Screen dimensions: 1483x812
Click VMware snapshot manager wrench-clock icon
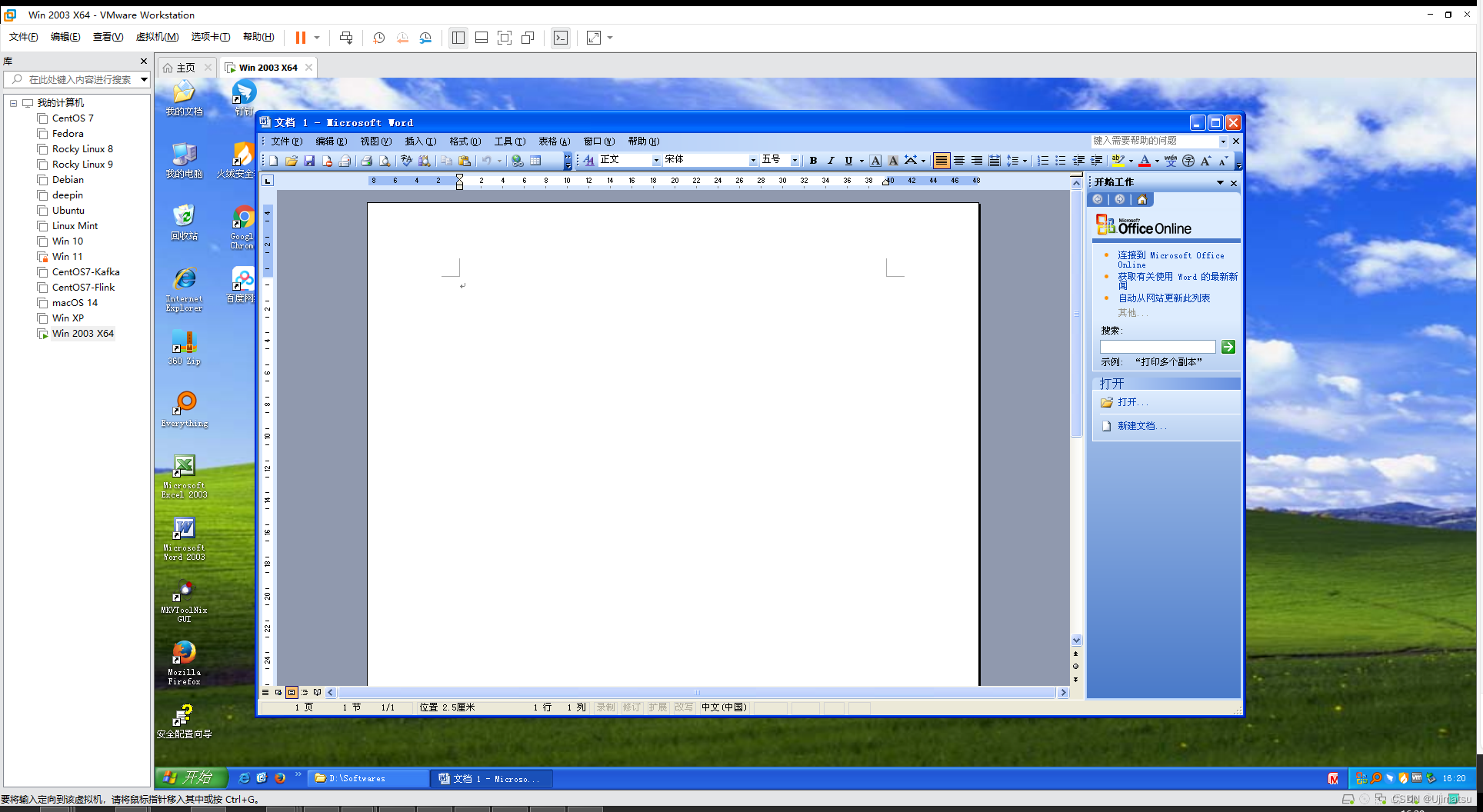pyautogui.click(x=425, y=38)
